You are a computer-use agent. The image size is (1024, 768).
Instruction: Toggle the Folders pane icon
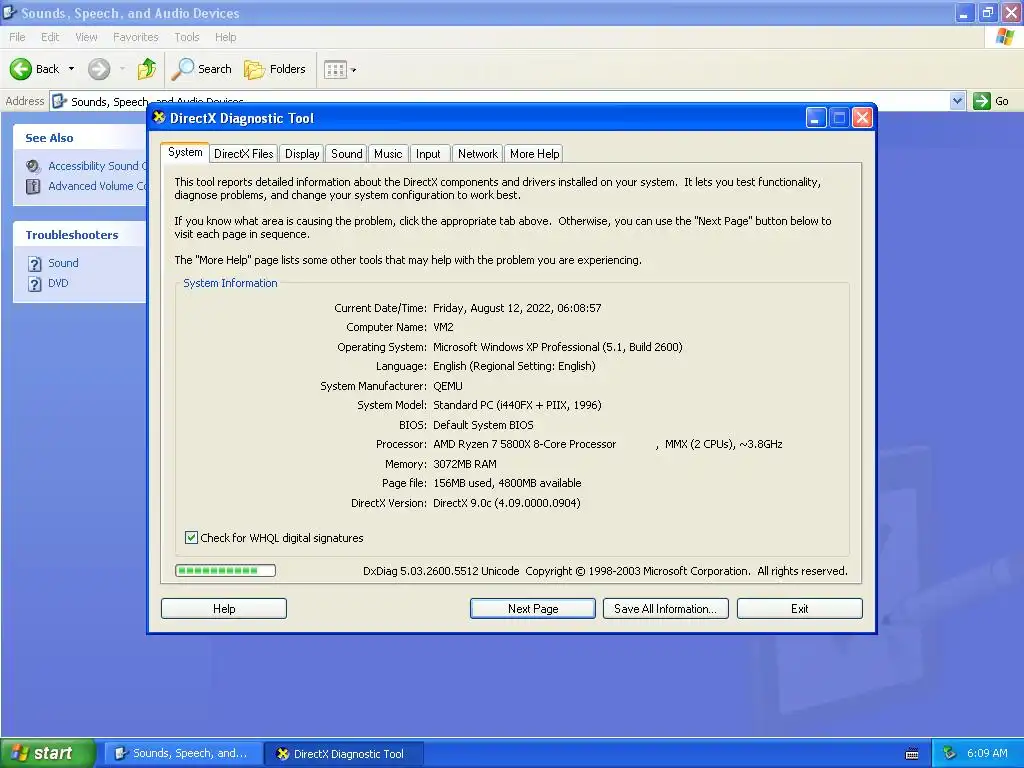point(254,69)
